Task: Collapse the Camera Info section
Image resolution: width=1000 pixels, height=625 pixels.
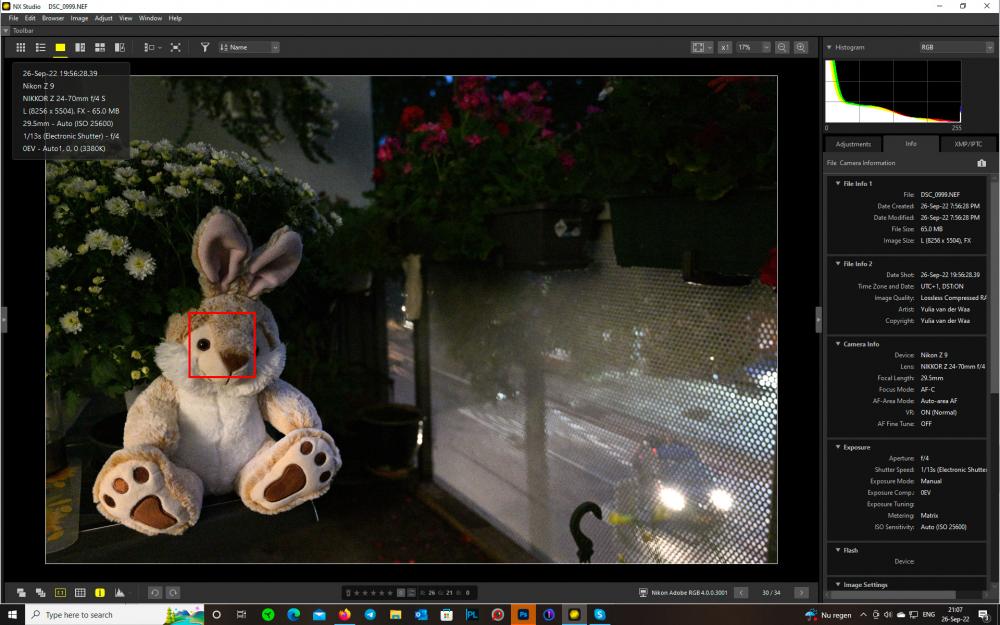Action: 838,344
